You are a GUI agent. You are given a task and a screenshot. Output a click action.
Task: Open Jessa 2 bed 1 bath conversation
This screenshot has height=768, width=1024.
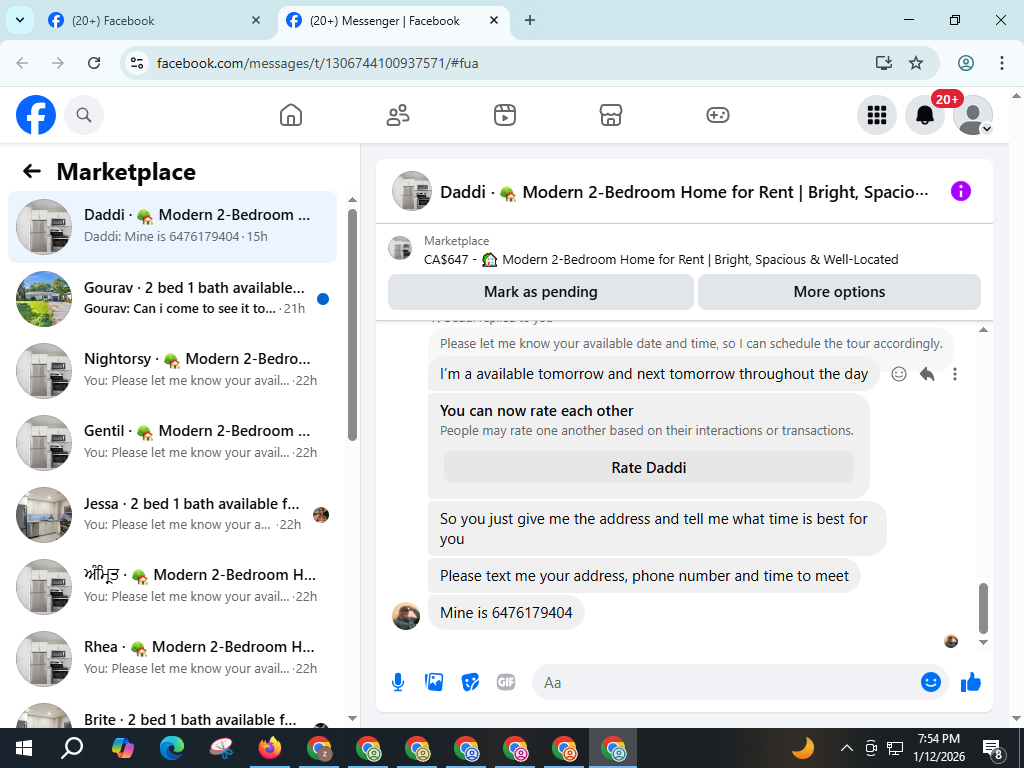tap(172, 515)
